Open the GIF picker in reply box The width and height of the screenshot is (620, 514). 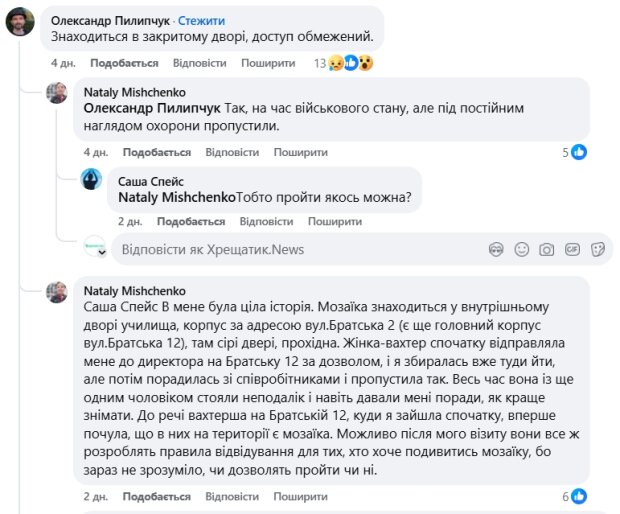coord(573,248)
